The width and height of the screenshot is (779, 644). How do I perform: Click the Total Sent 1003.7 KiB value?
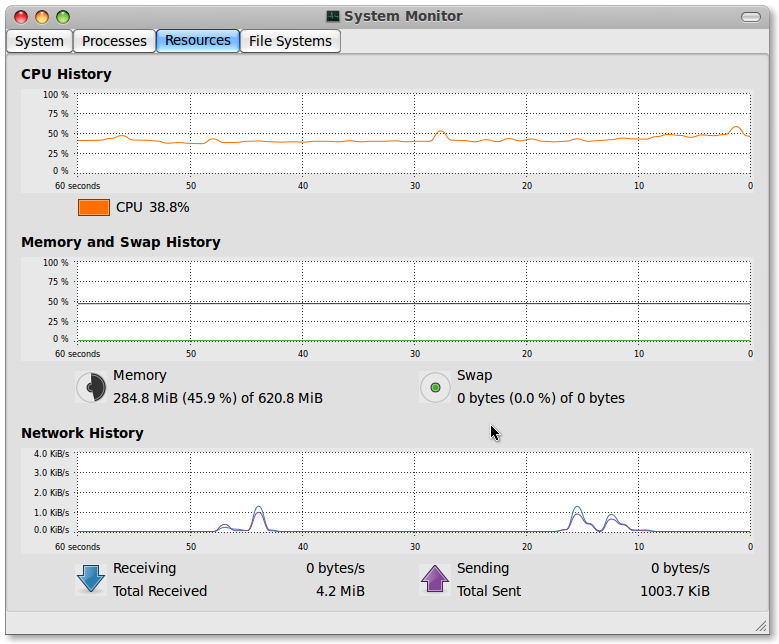coord(675,591)
